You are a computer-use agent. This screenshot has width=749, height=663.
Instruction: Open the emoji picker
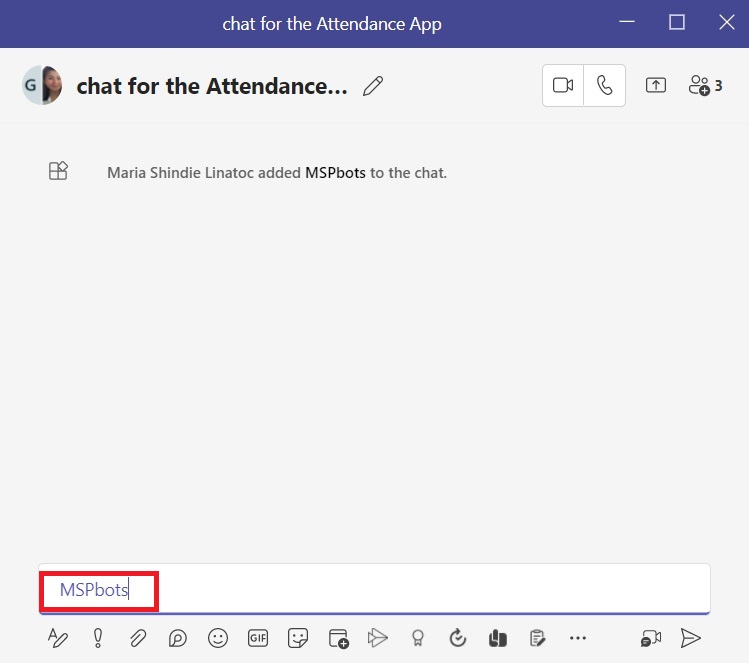click(218, 638)
